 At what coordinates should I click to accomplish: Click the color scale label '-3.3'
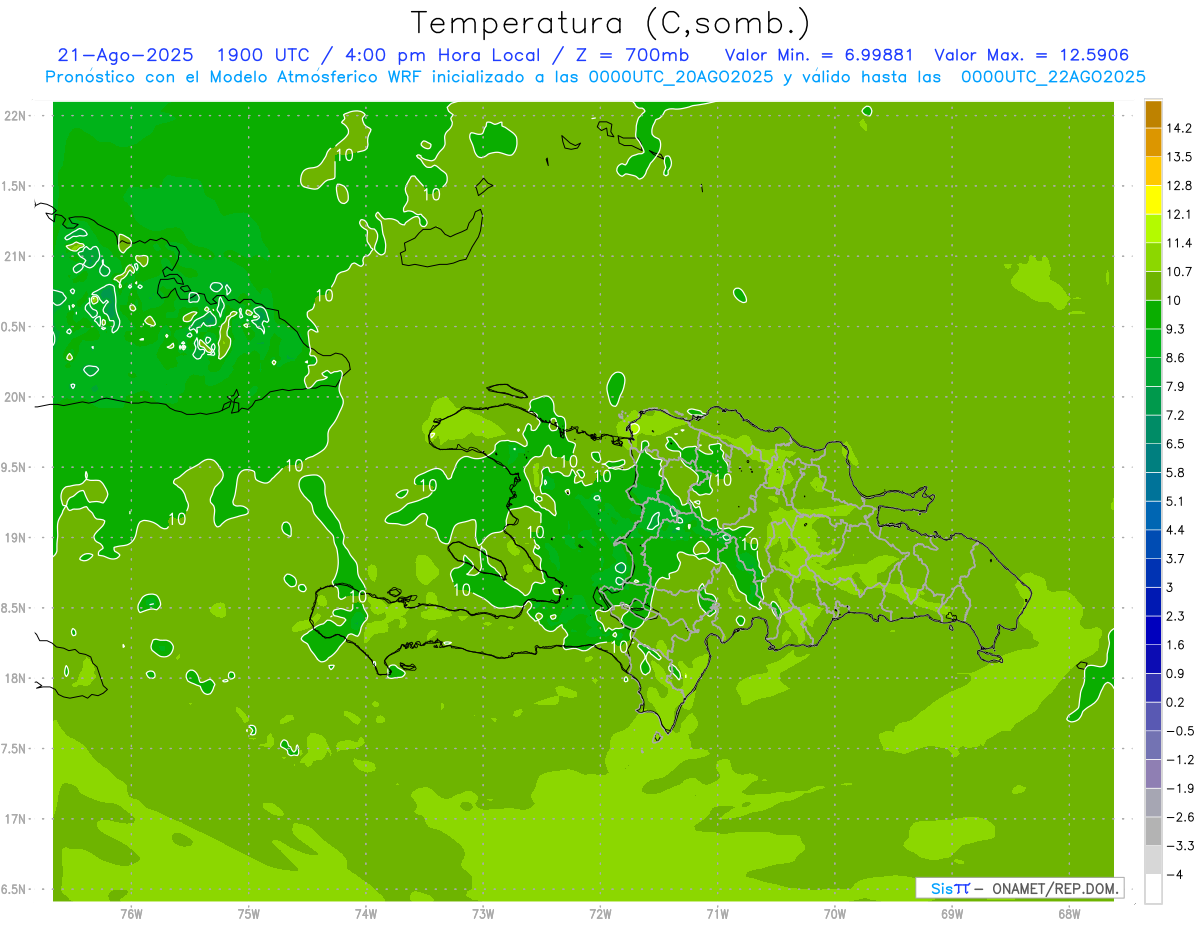(x=1179, y=846)
